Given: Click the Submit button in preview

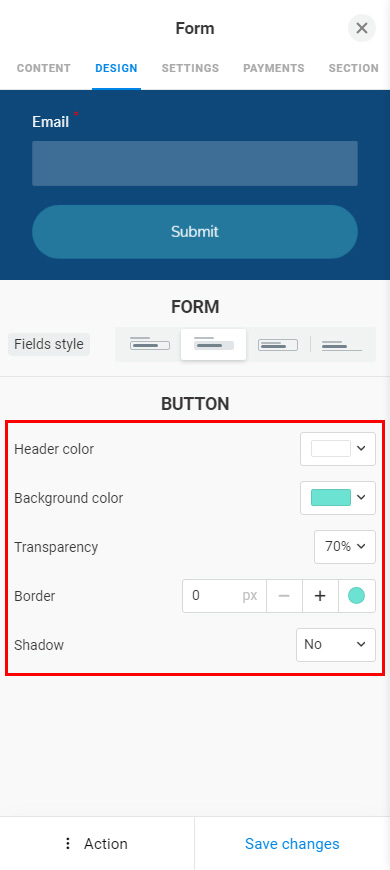Looking at the screenshot, I should (195, 231).
